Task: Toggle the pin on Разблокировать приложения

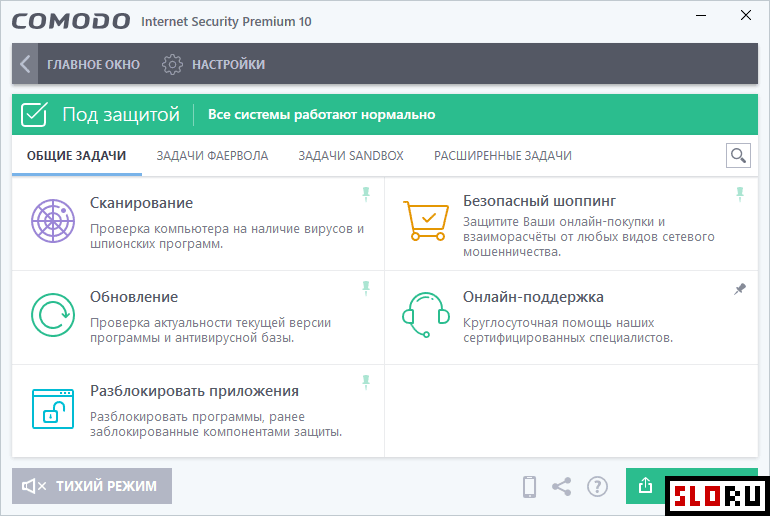Action: [x=366, y=382]
